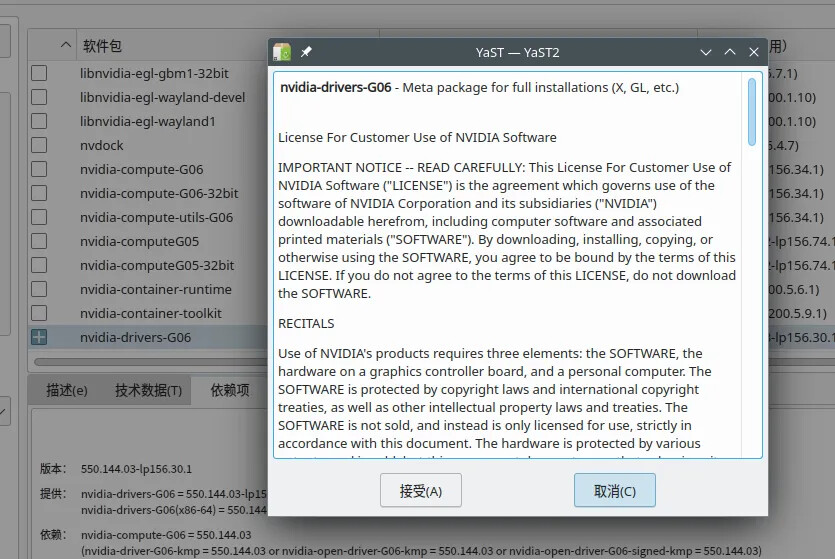
Task: Select the nvidia-compute-G06-32bit package name
Action: 159,193
